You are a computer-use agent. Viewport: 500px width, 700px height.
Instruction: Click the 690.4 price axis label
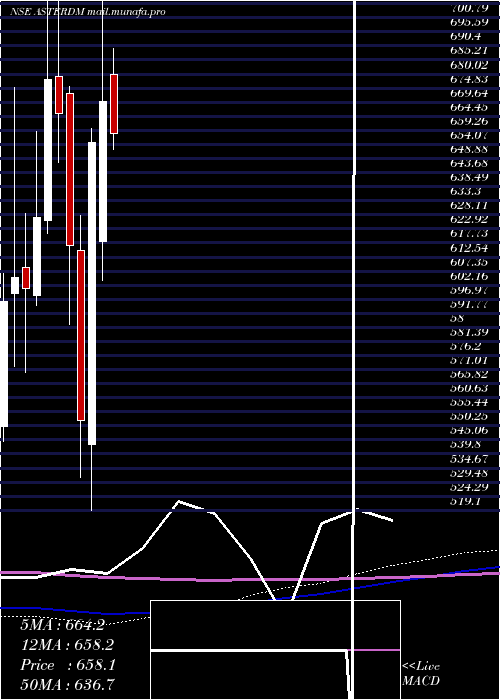(467, 35)
